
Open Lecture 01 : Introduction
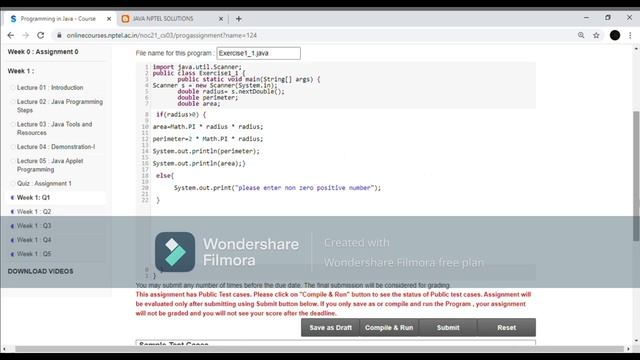point(50,87)
